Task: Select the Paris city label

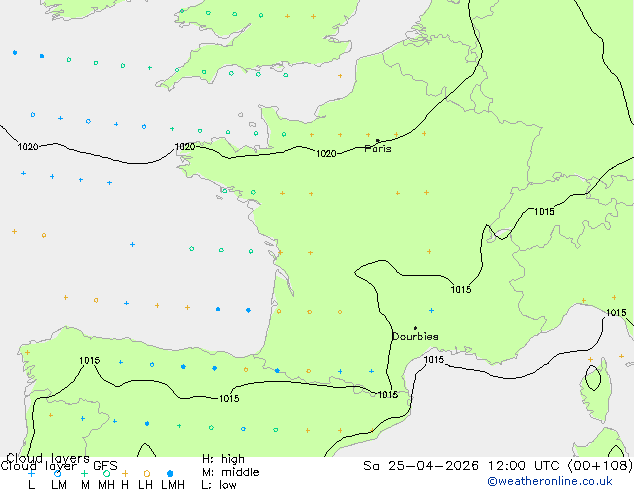Action: tap(378, 149)
